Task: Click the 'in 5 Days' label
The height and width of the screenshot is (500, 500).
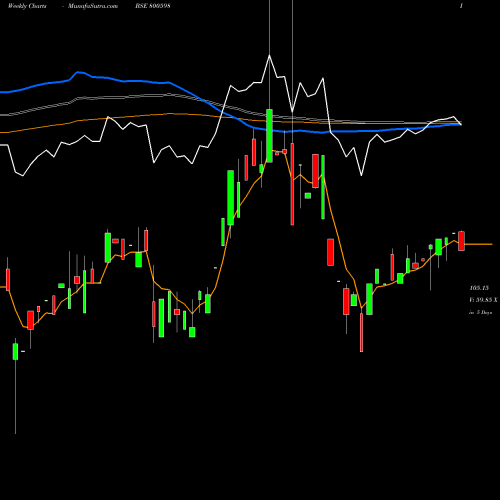Action: [x=481, y=312]
